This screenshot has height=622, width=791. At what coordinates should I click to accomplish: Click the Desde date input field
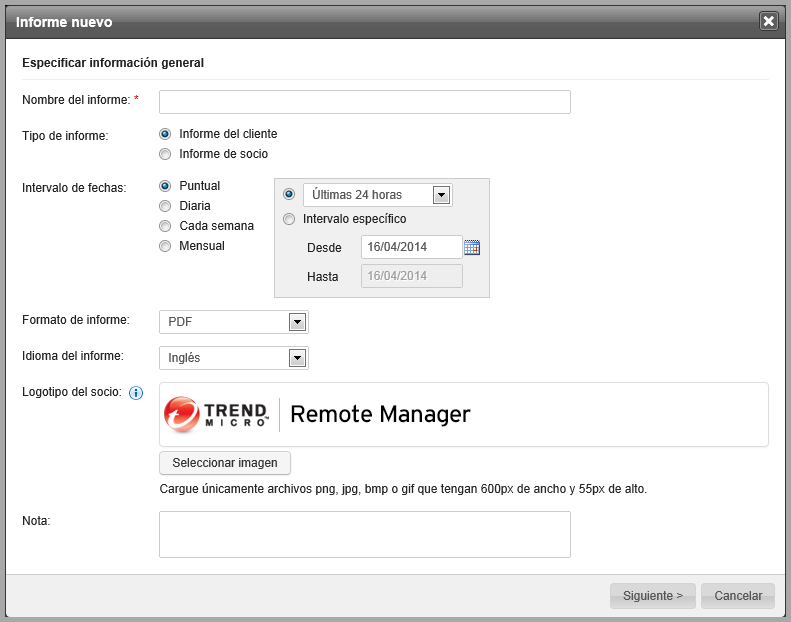[x=411, y=247]
